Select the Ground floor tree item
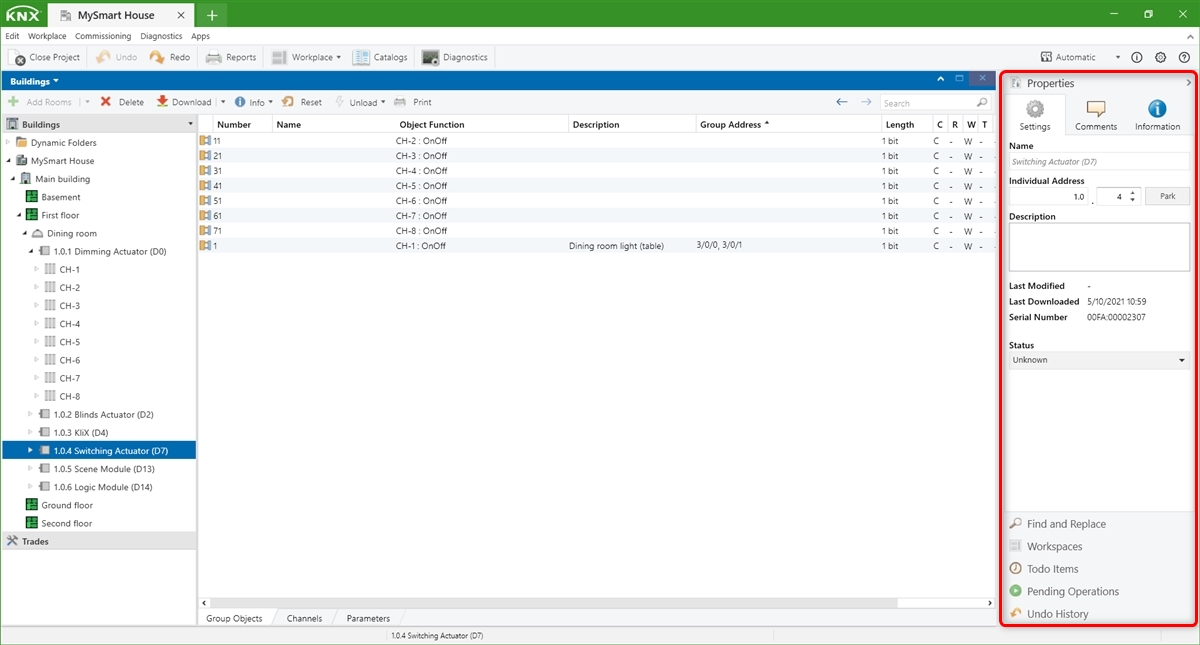Image resolution: width=1200 pixels, height=645 pixels. click(x=67, y=505)
